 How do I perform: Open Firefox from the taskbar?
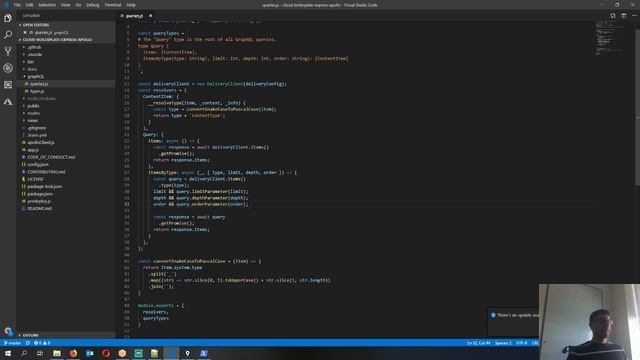pos(73,353)
